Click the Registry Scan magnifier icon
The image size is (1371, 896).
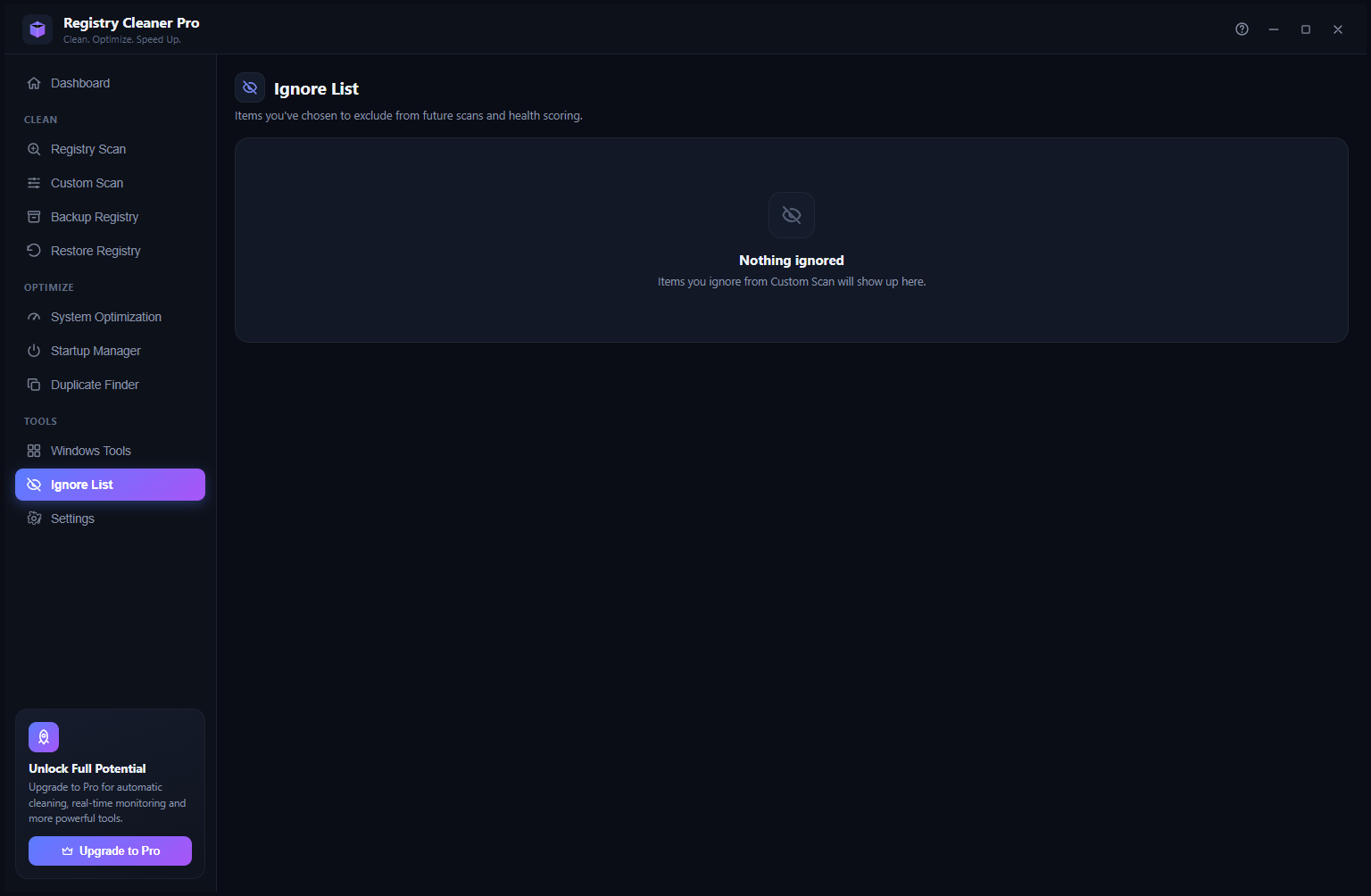(x=34, y=149)
